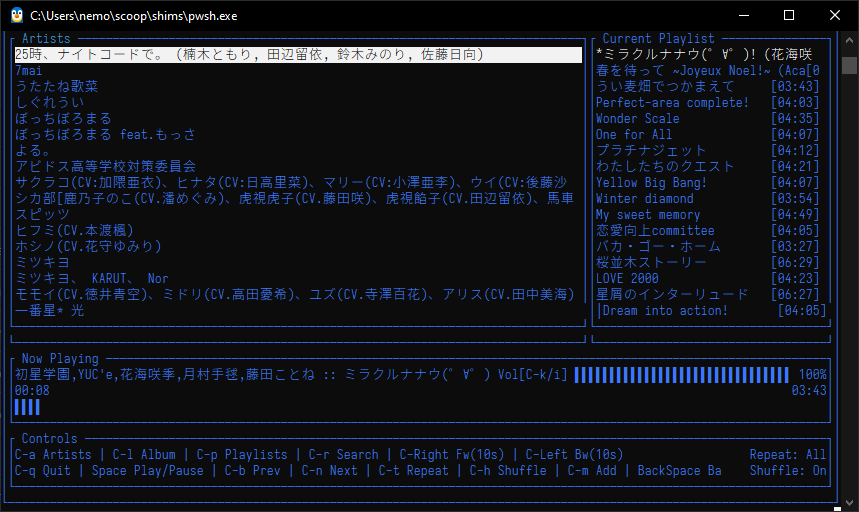Select artist 一番星⋆ 光
The image size is (859, 512).
point(49,310)
